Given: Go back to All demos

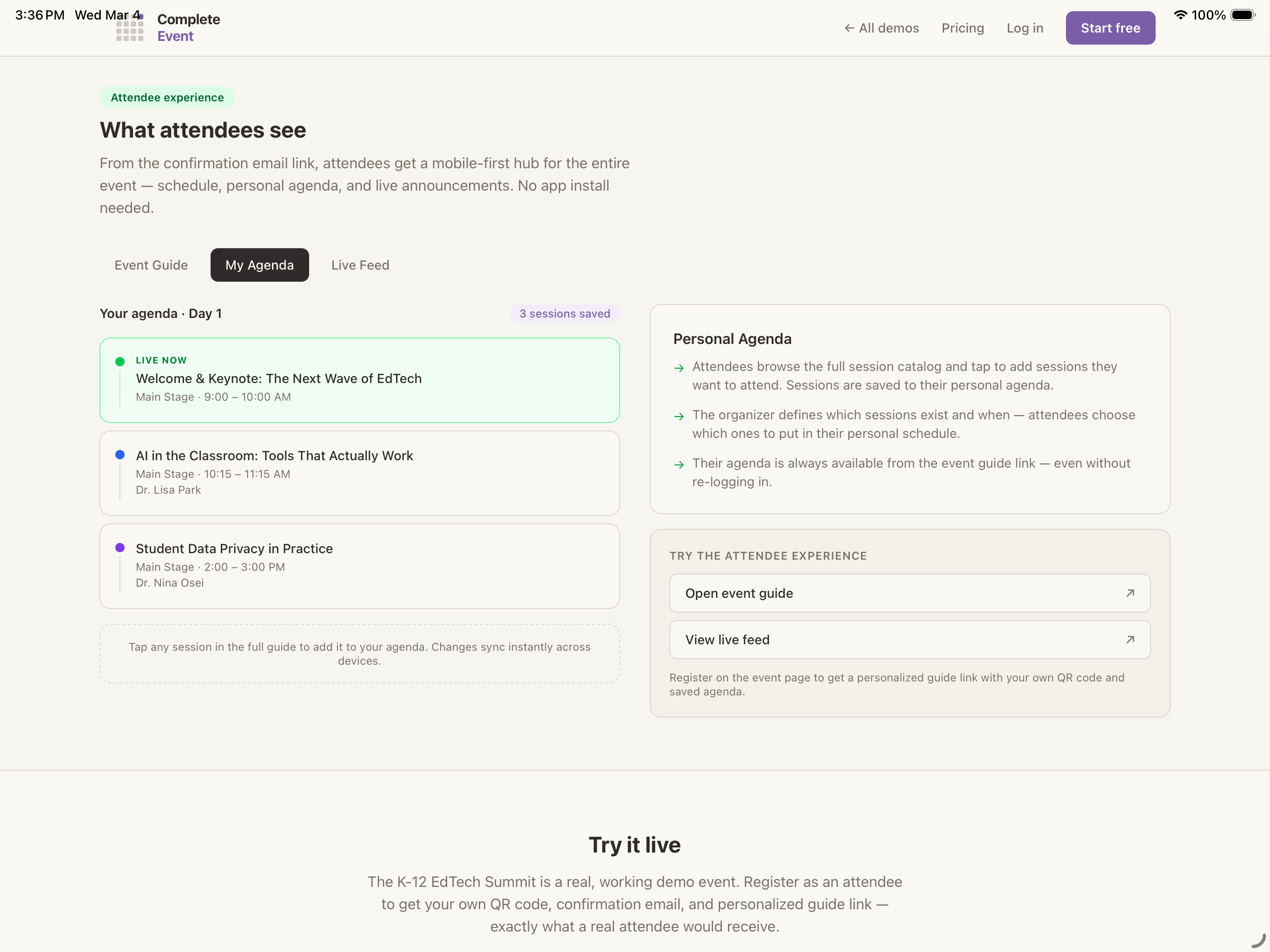Looking at the screenshot, I should pyautogui.click(x=881, y=28).
